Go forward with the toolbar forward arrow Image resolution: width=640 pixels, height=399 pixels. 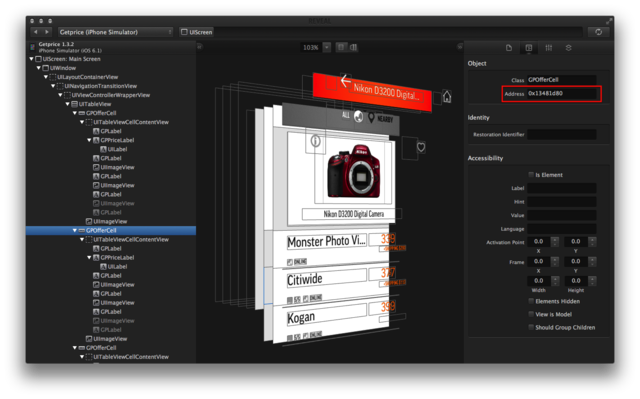pos(47,32)
